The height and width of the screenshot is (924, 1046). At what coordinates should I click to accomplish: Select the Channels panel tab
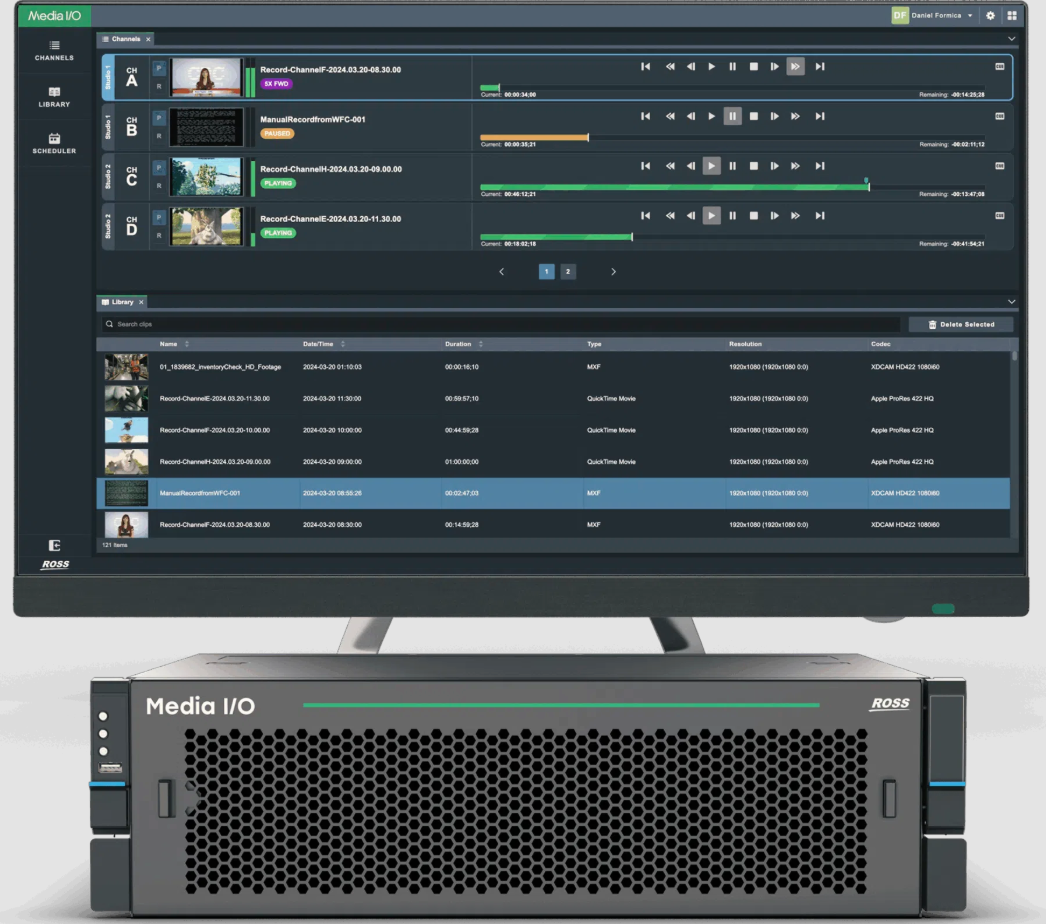coord(124,39)
